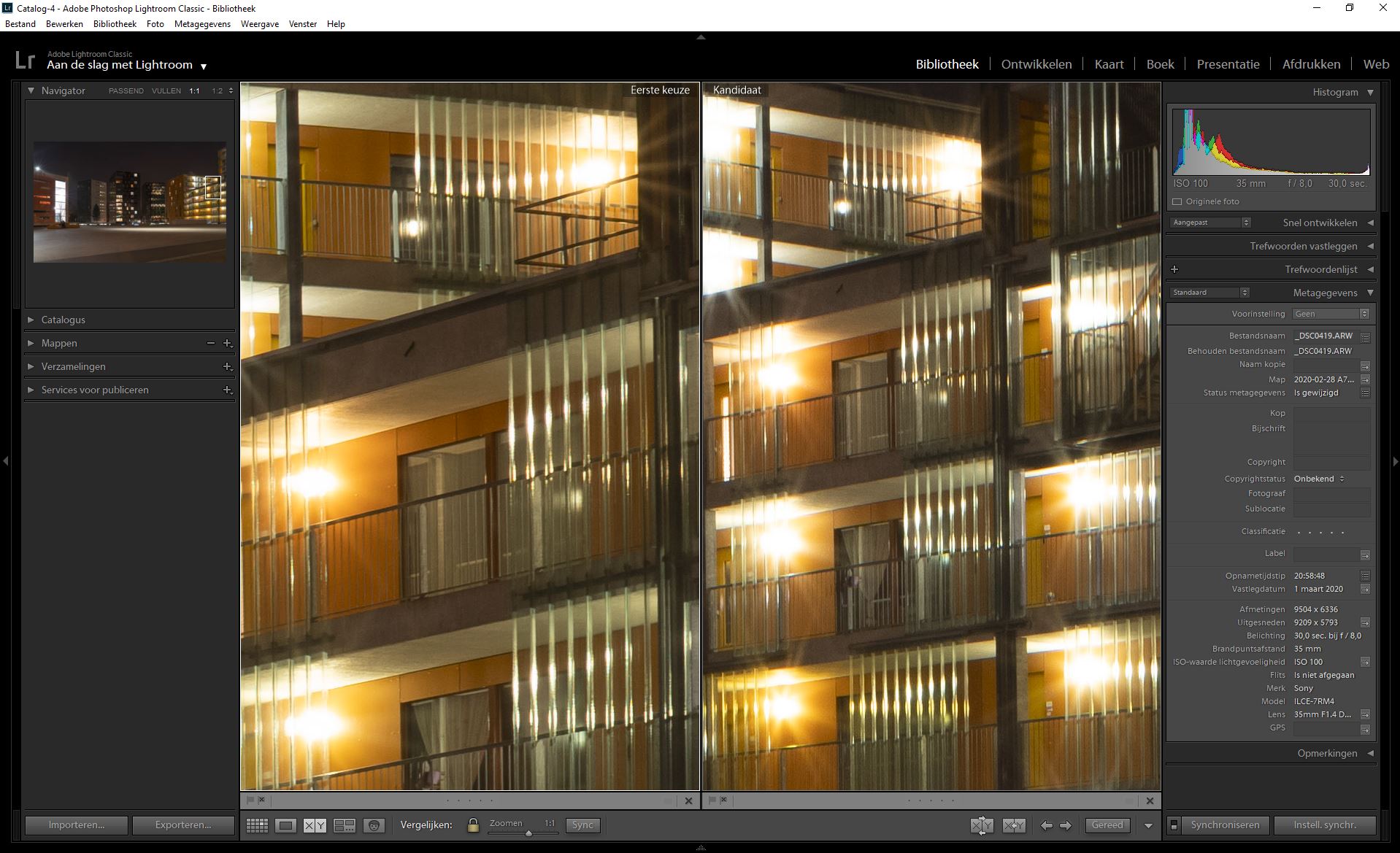Switch to loupe view
Screen dimensions: 1400x853
[285, 825]
